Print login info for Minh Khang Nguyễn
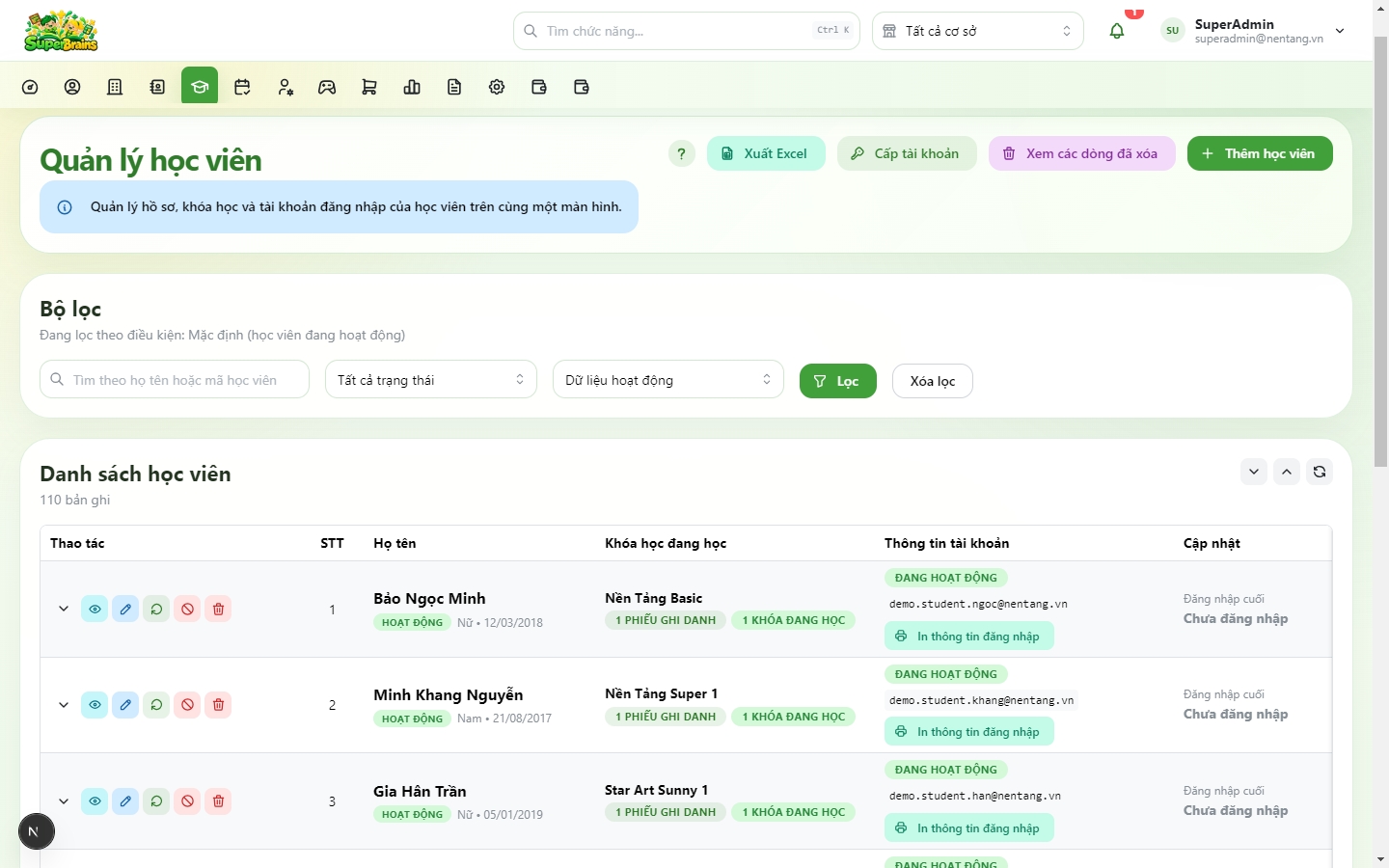Viewport: 1389px width, 868px height. [969, 732]
